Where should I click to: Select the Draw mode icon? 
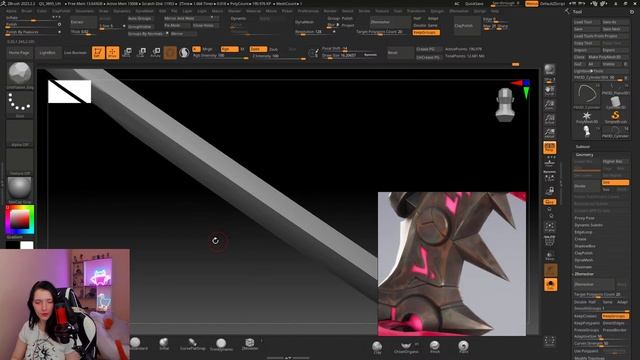(113, 52)
